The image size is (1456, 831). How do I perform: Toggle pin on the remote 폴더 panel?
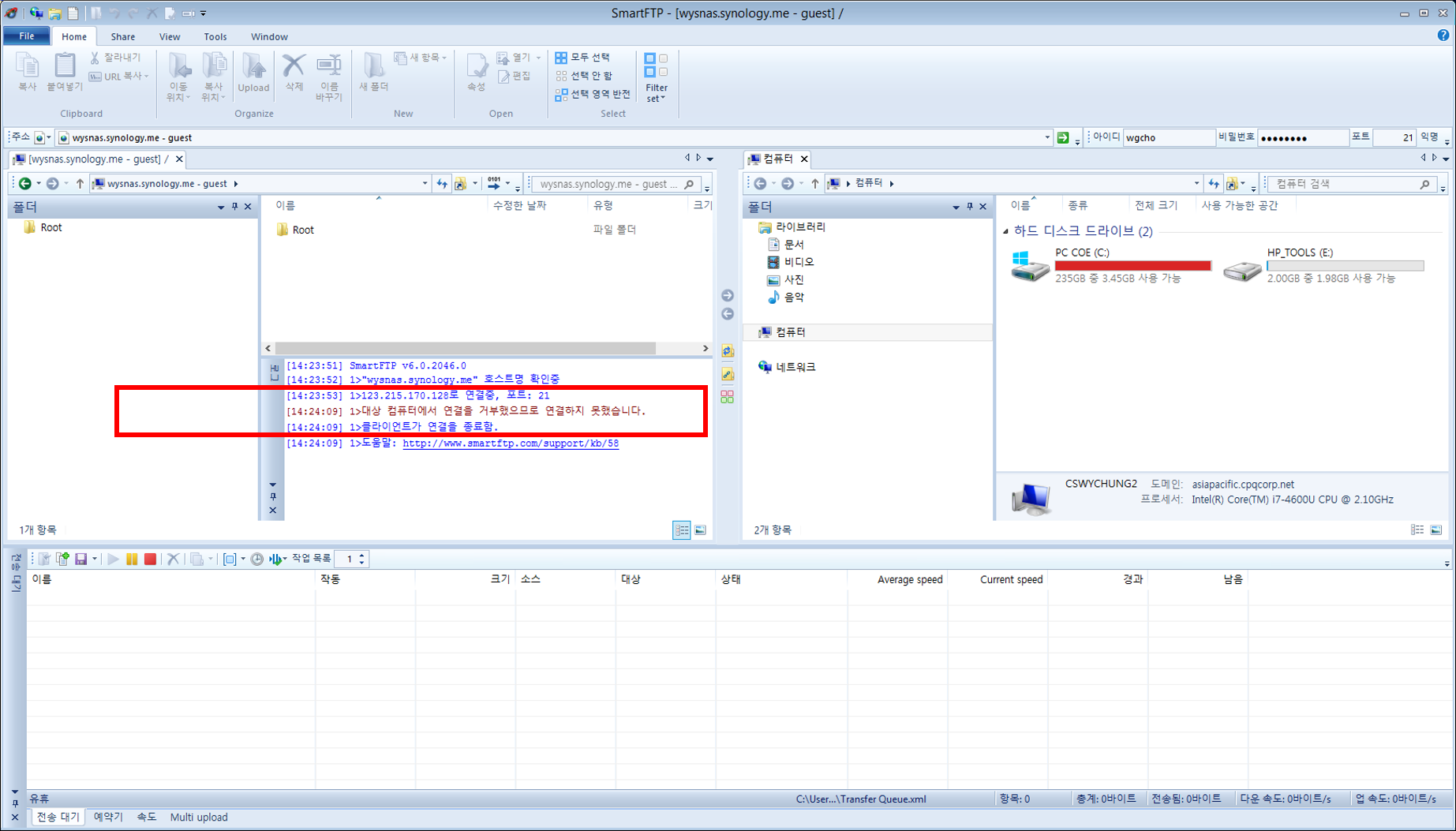point(234,207)
